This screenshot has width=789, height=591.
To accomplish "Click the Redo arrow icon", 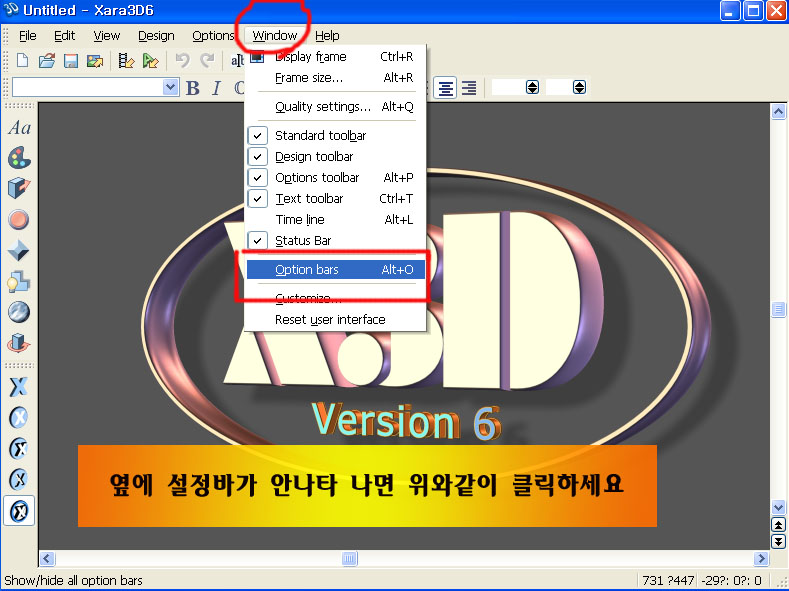I will pyautogui.click(x=207, y=61).
